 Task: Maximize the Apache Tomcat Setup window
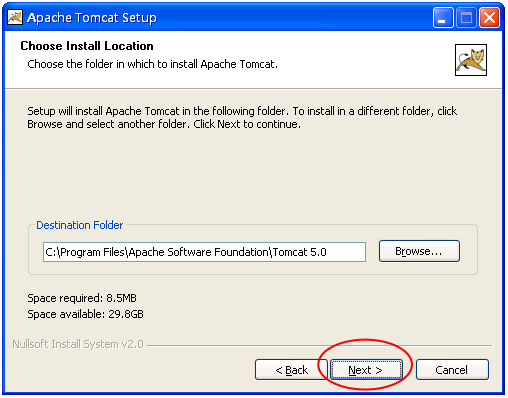coord(466,18)
